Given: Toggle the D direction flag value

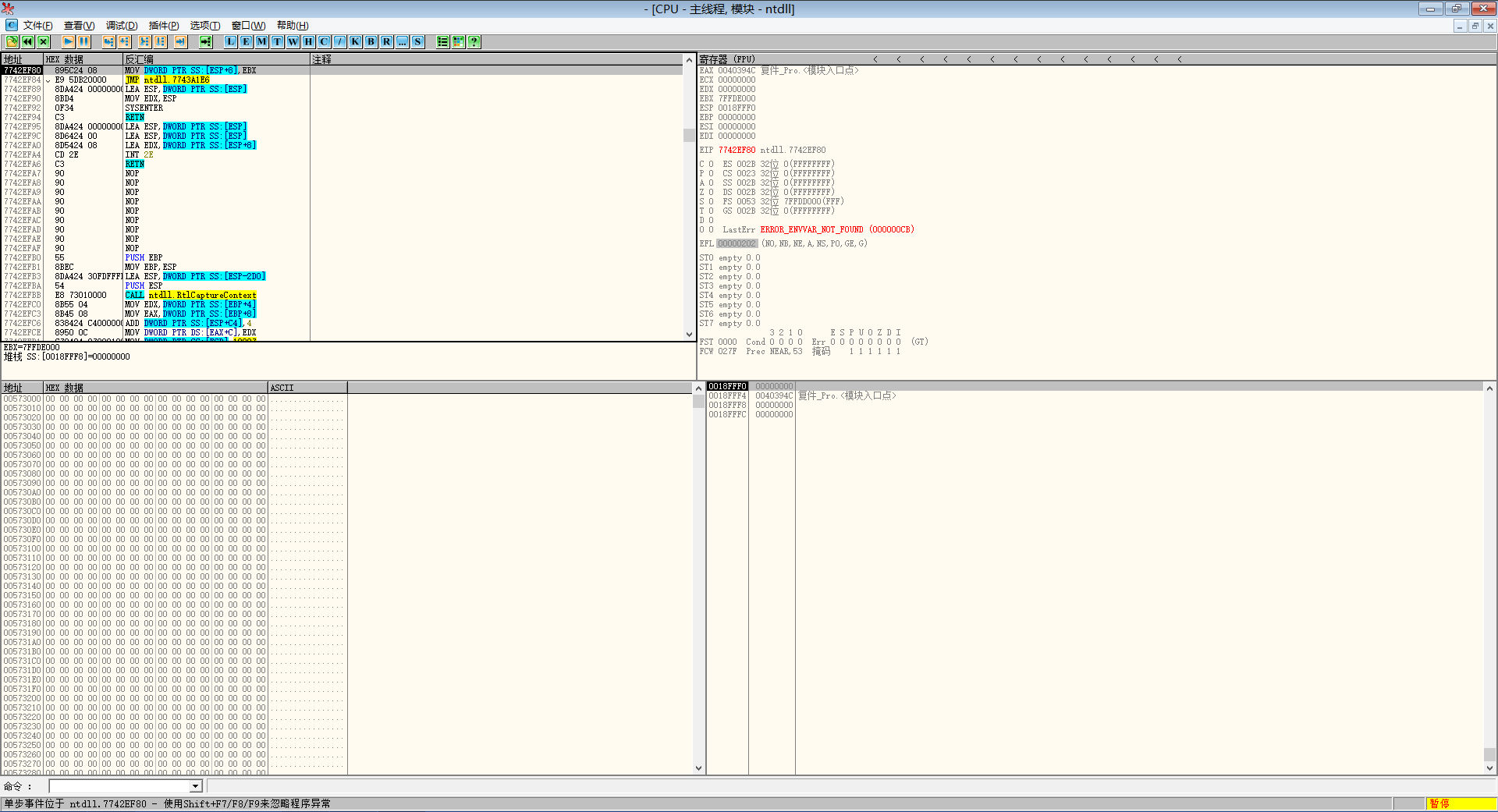Looking at the screenshot, I should click(711, 221).
